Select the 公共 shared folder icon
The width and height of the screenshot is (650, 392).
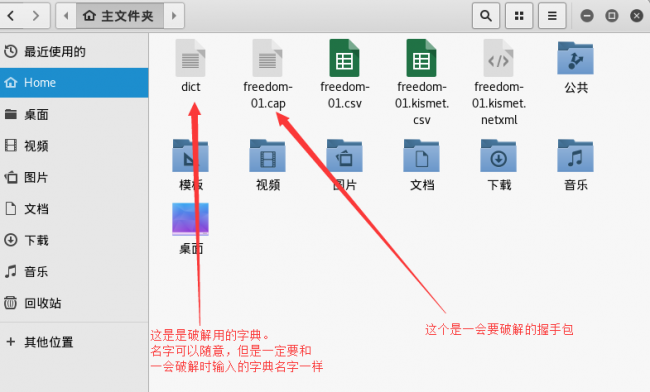coord(575,58)
